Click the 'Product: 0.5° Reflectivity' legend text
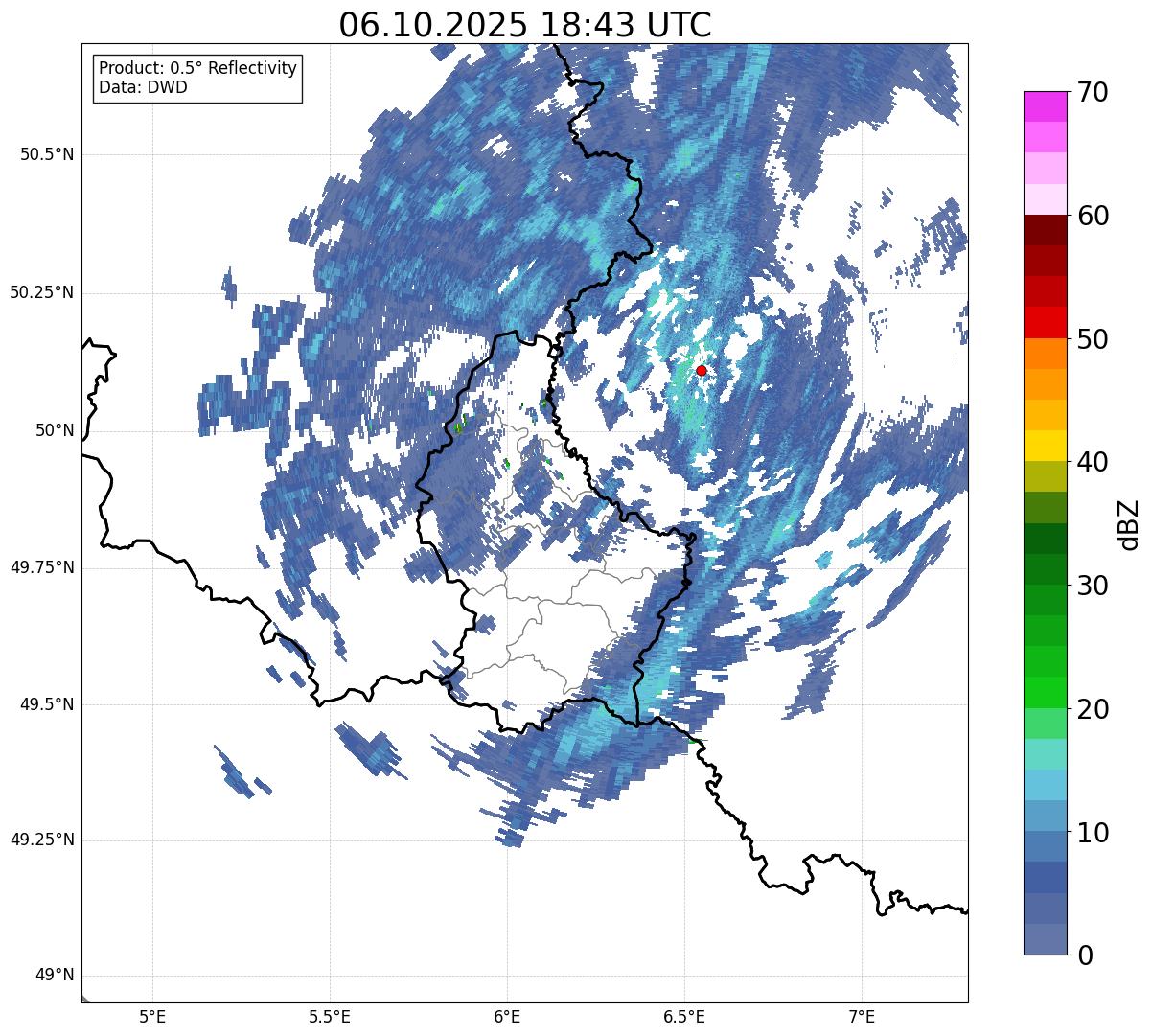1152x1036 pixels. click(x=198, y=68)
